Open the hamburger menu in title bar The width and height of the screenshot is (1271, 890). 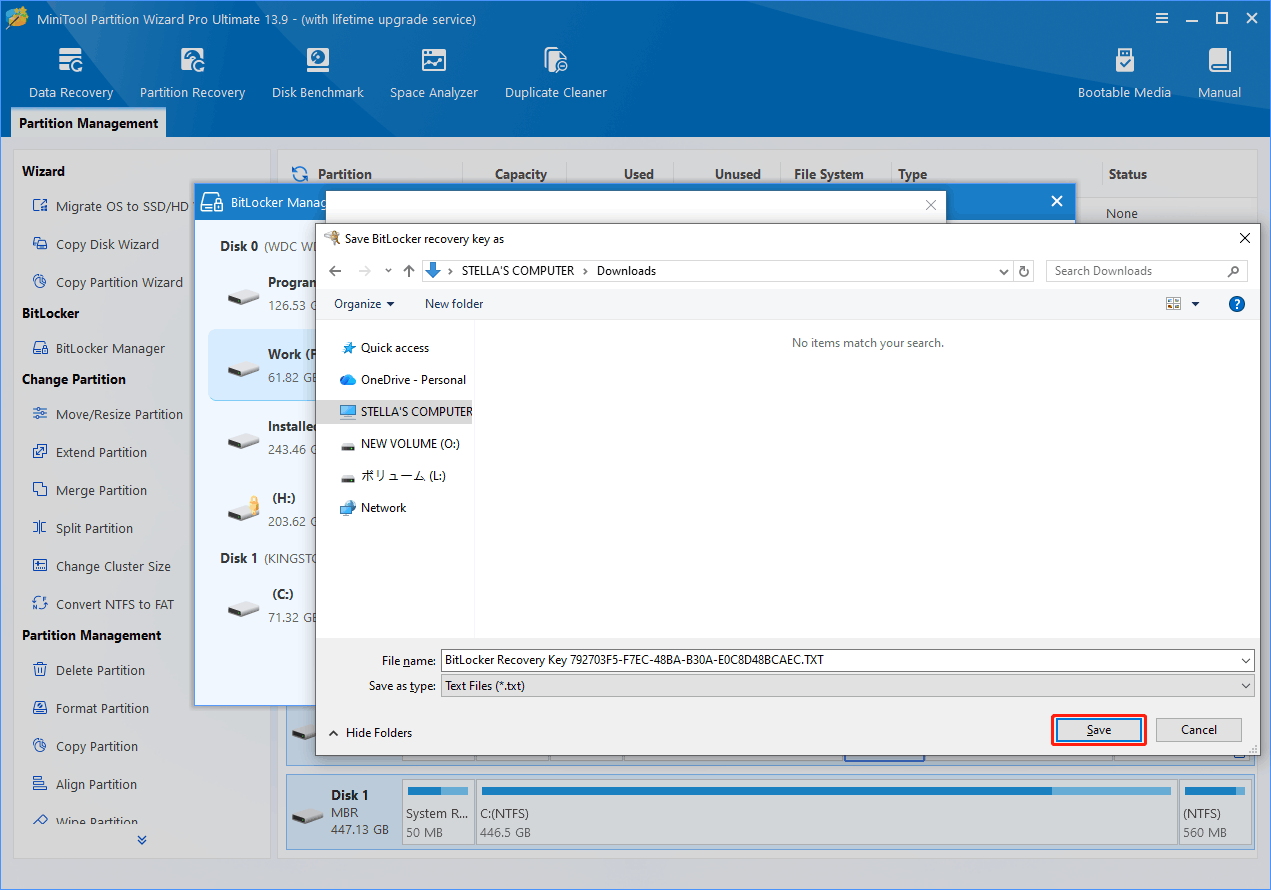[1162, 19]
